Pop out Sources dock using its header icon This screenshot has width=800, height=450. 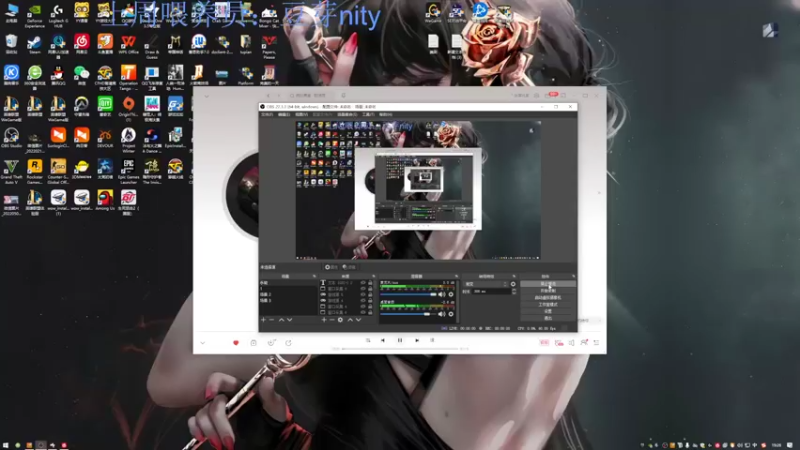374,276
